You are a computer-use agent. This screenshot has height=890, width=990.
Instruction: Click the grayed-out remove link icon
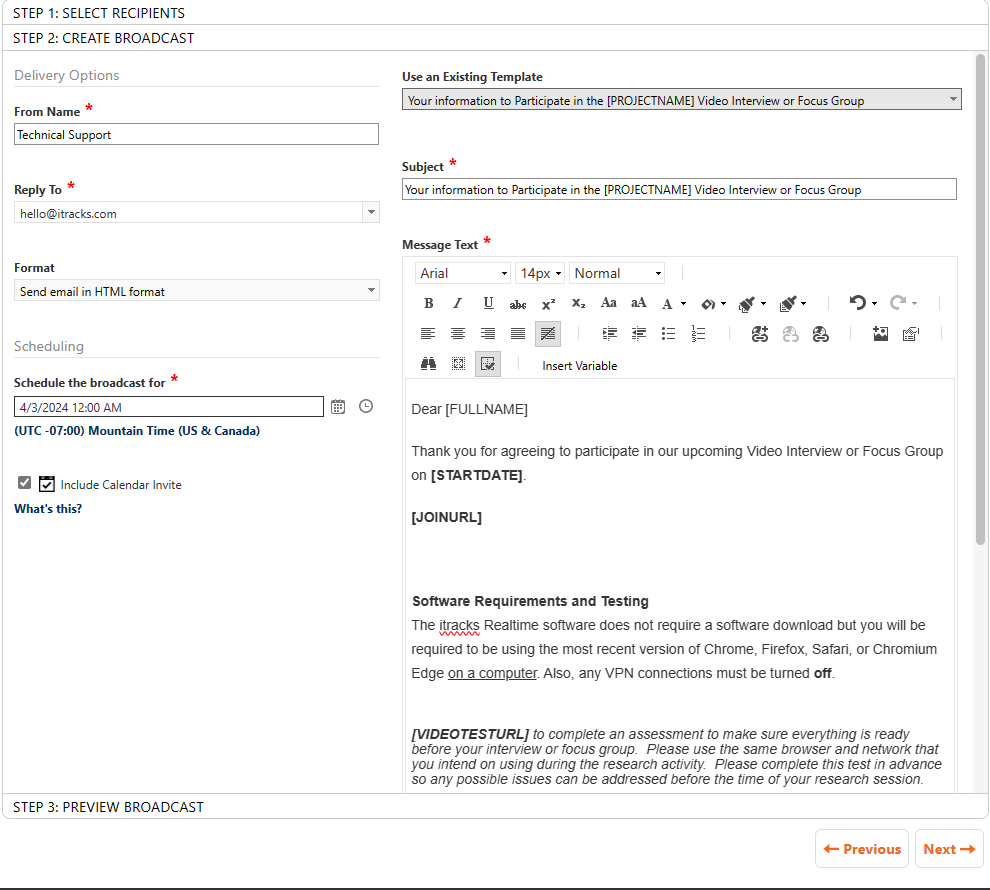click(x=790, y=334)
